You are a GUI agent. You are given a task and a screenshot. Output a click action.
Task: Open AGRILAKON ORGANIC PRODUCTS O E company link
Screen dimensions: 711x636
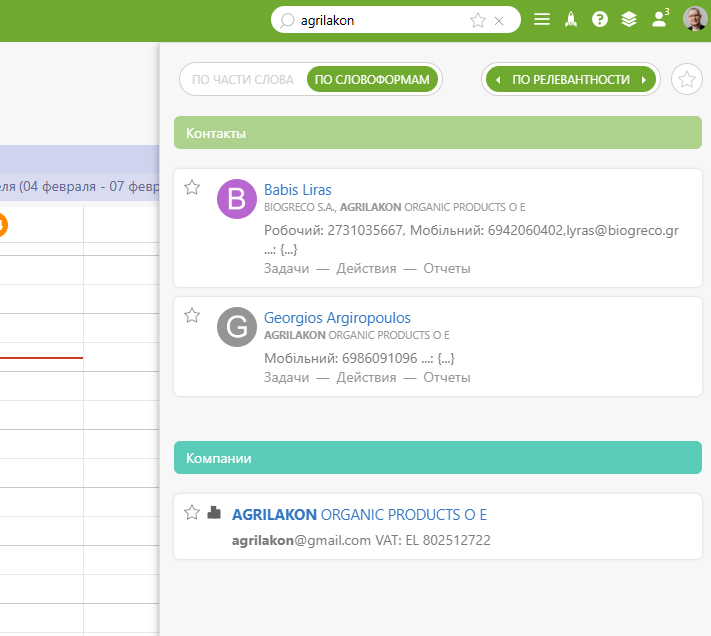click(x=360, y=515)
